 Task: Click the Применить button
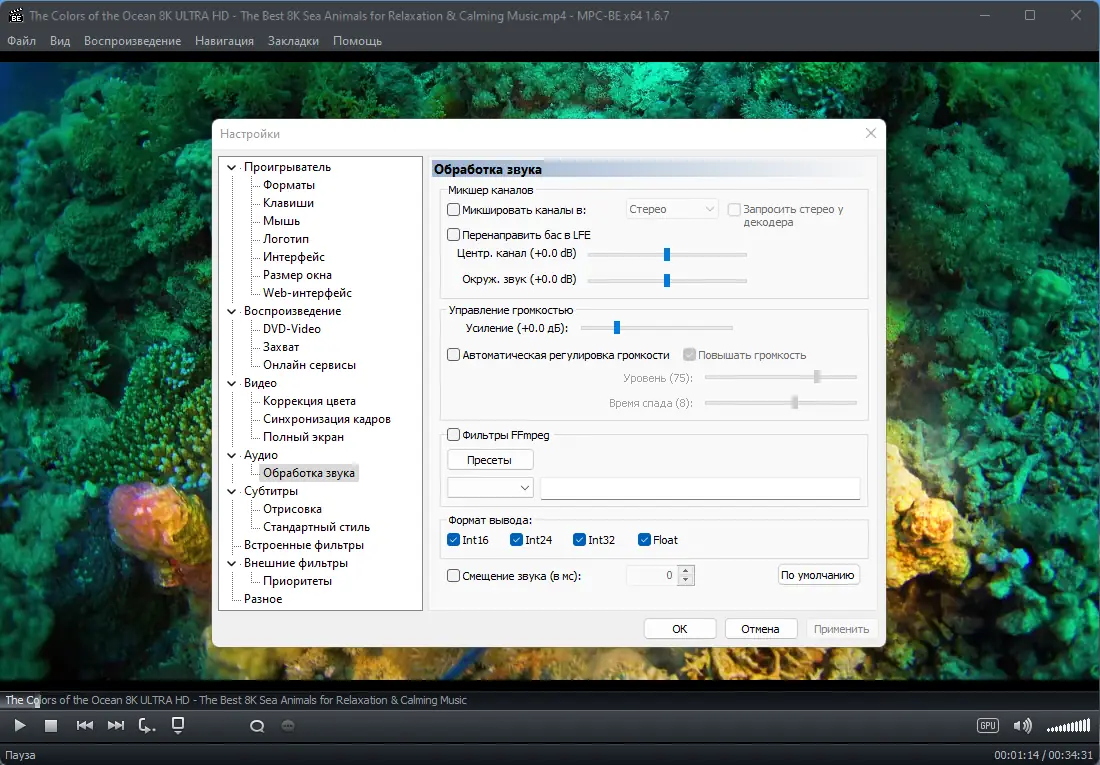point(841,629)
